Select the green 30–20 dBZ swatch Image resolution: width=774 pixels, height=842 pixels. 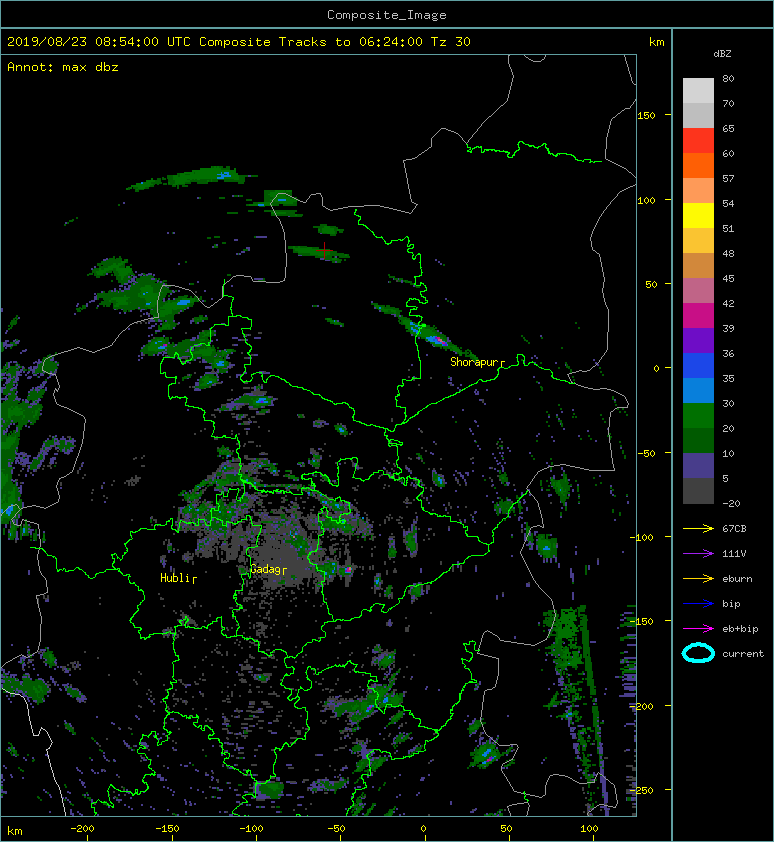coord(698,416)
